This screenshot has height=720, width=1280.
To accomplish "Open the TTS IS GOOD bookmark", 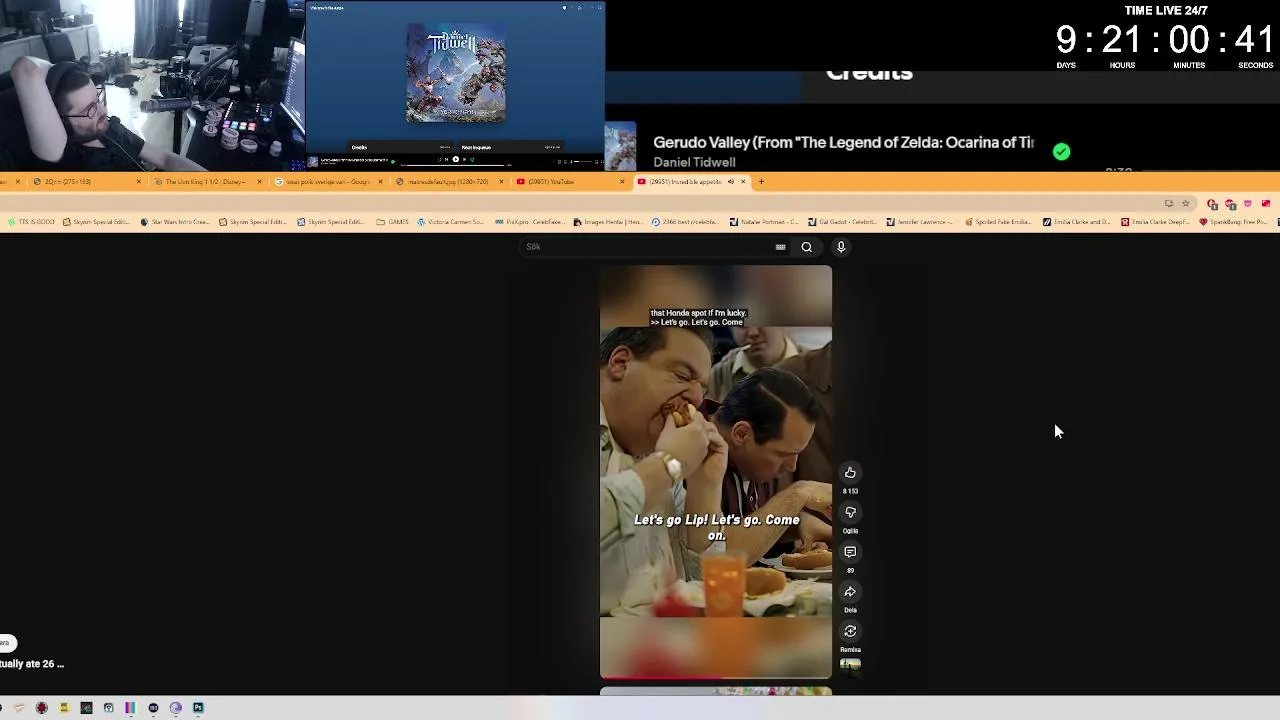I will [x=30, y=222].
